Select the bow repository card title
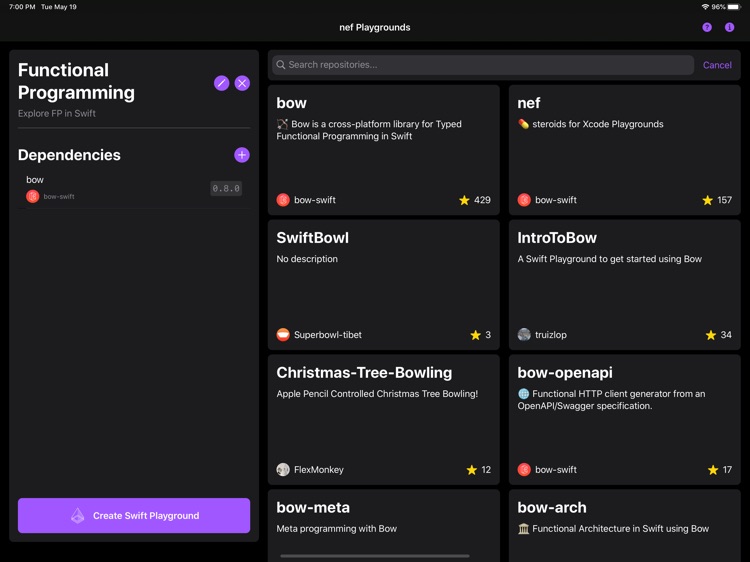 [x=291, y=103]
